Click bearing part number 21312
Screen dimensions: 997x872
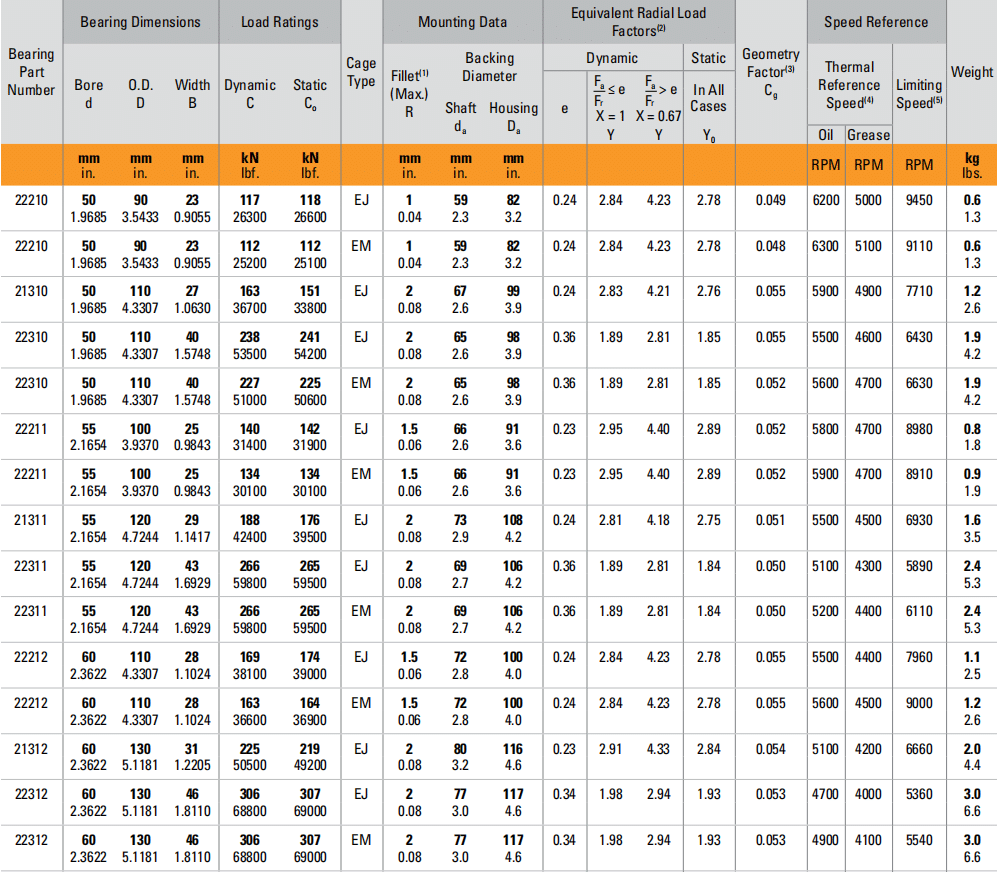31,749
